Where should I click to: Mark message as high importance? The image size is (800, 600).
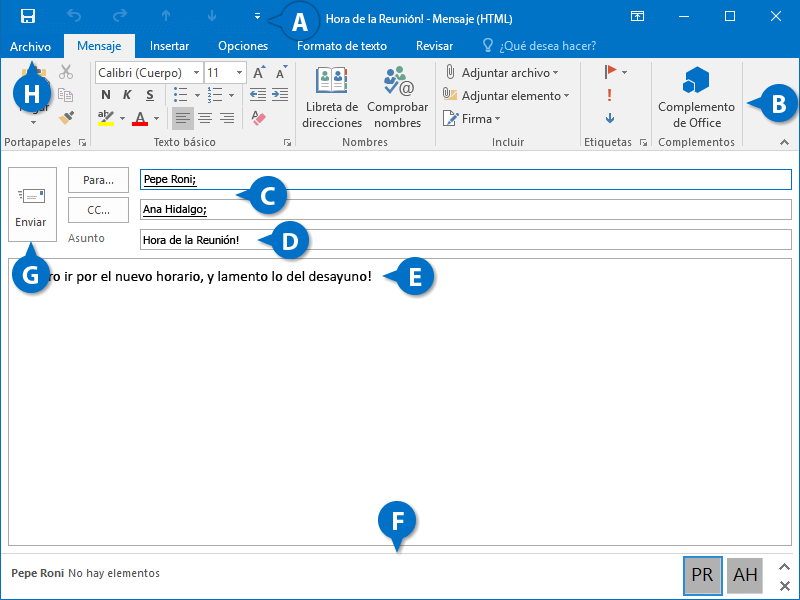pos(609,95)
